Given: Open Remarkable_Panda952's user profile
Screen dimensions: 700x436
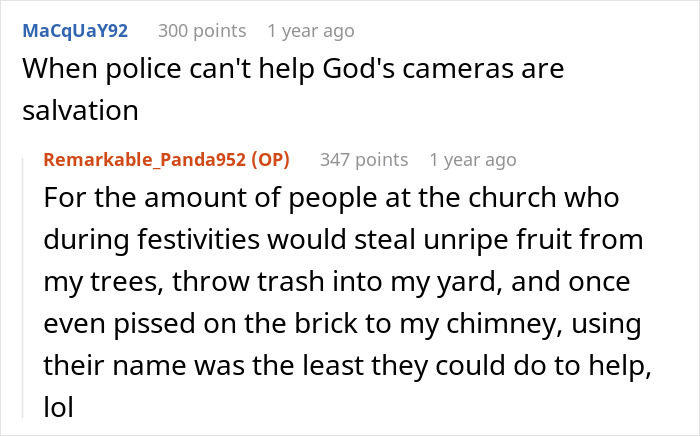Looking at the screenshot, I should click(142, 159).
